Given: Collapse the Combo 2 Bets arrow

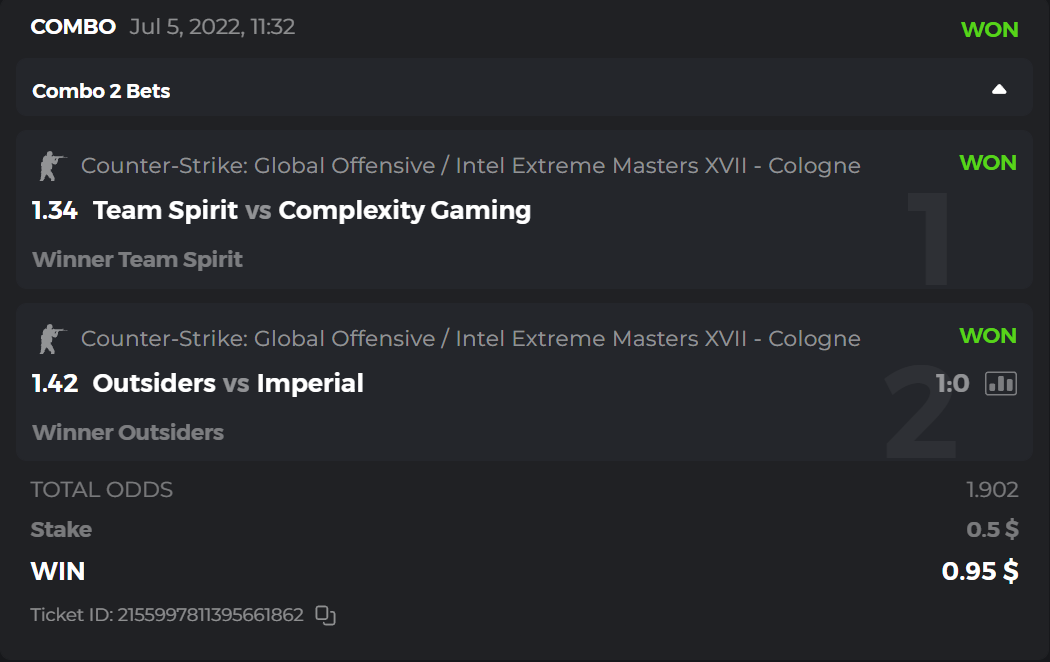Looking at the screenshot, I should pos(998,90).
